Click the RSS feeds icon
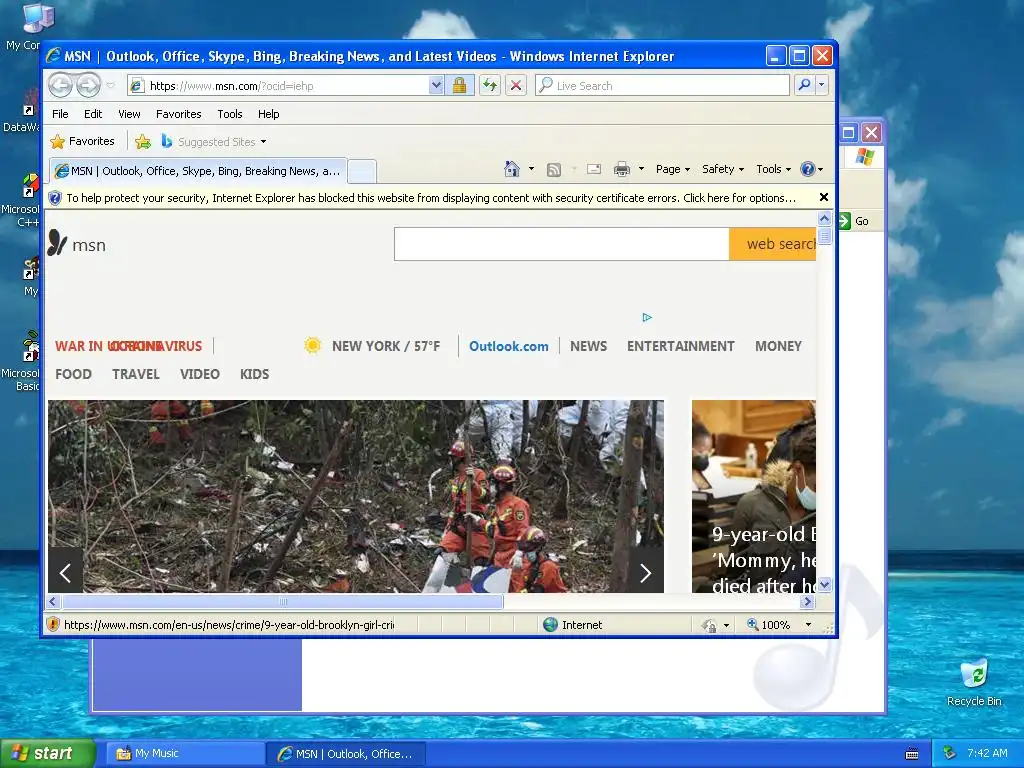Viewport: 1024px width, 768px height. tap(554, 170)
